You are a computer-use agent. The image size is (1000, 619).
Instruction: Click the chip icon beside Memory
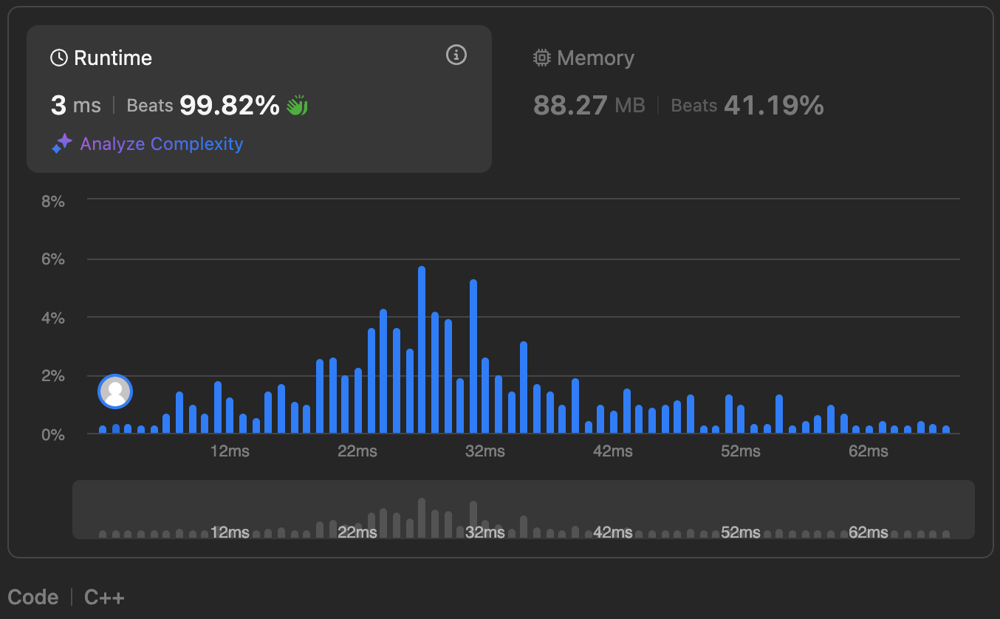tap(542, 58)
